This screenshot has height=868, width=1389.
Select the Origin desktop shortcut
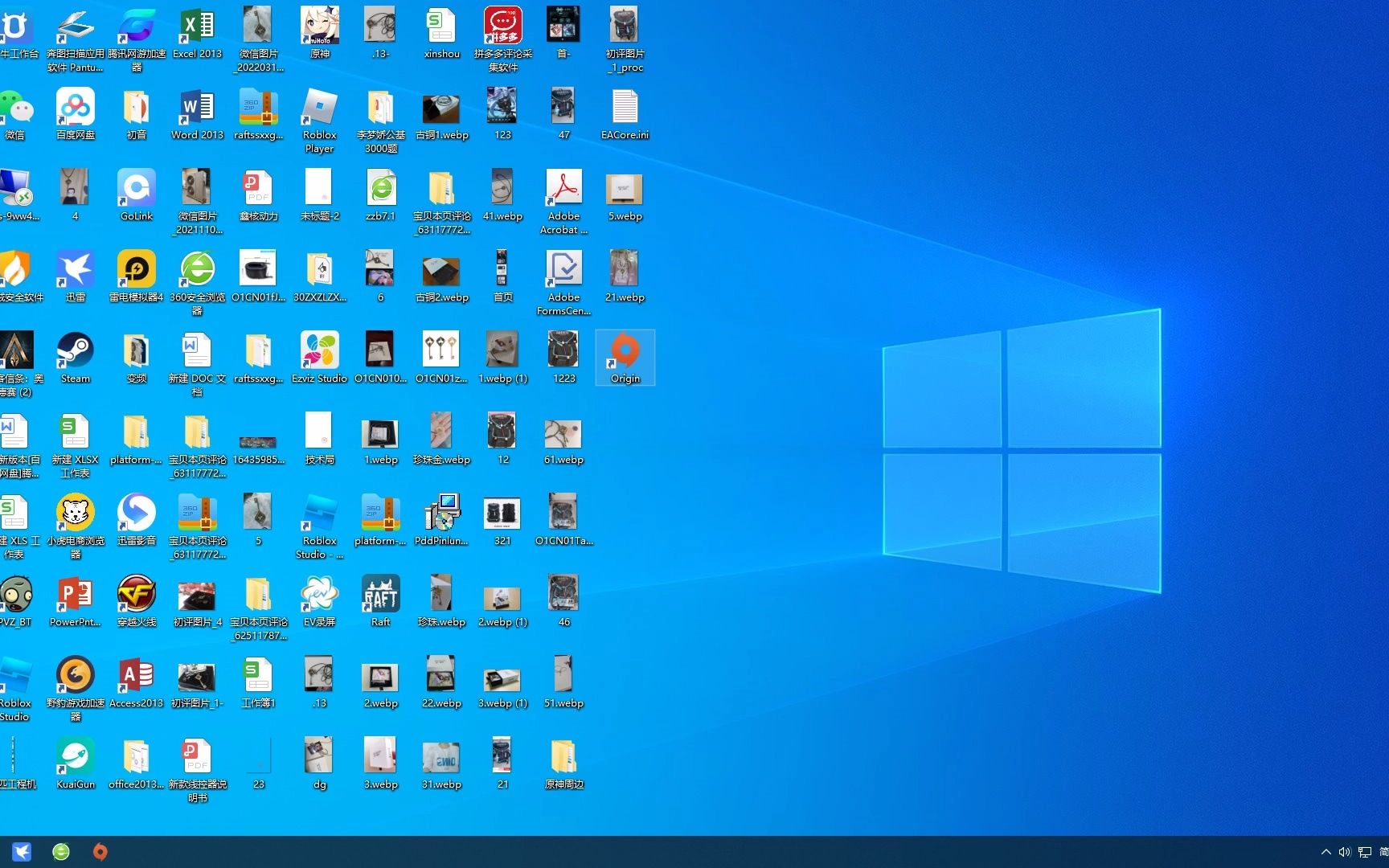(x=625, y=358)
